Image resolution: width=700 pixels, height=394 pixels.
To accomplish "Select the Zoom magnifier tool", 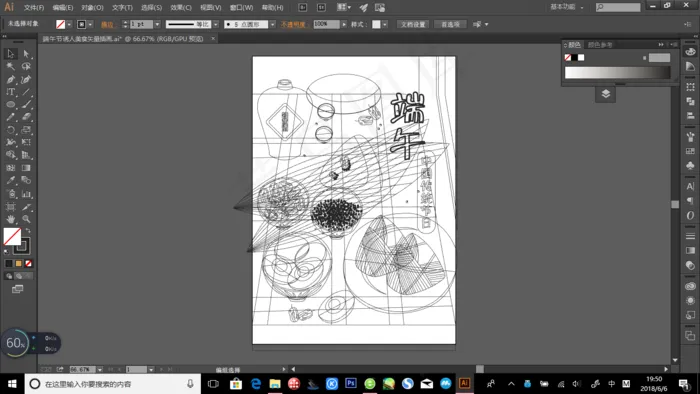I will click(x=26, y=219).
